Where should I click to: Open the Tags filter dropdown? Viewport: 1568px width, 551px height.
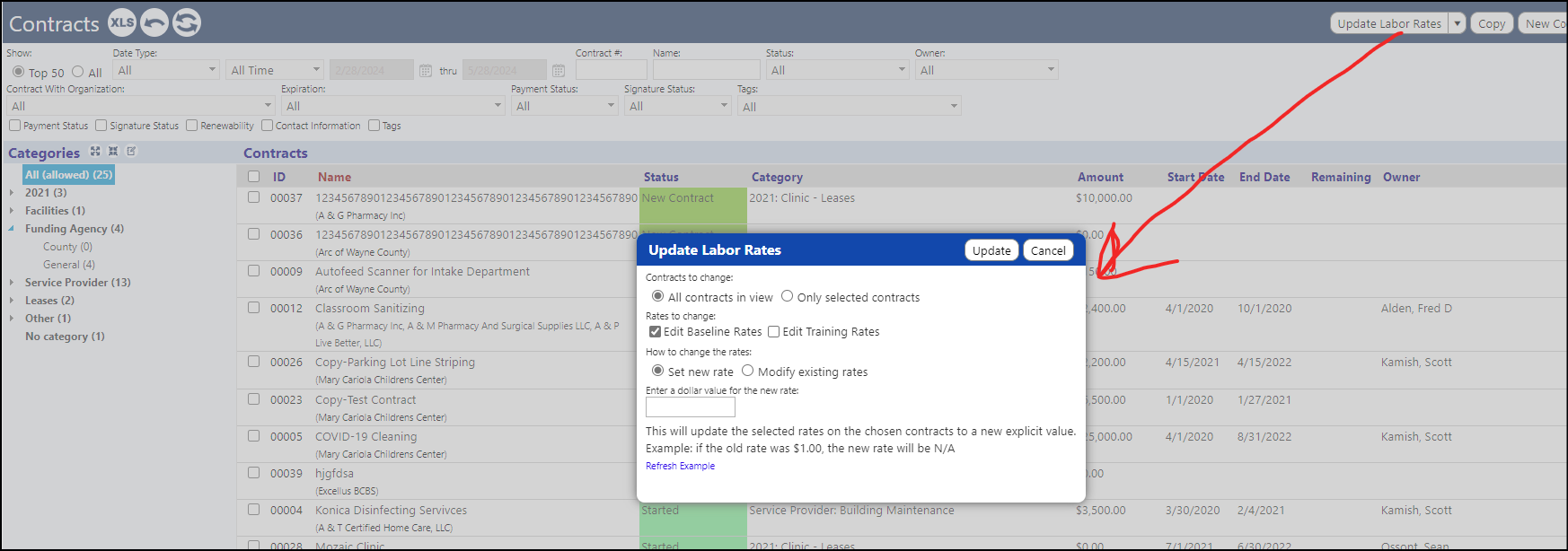[x=850, y=106]
